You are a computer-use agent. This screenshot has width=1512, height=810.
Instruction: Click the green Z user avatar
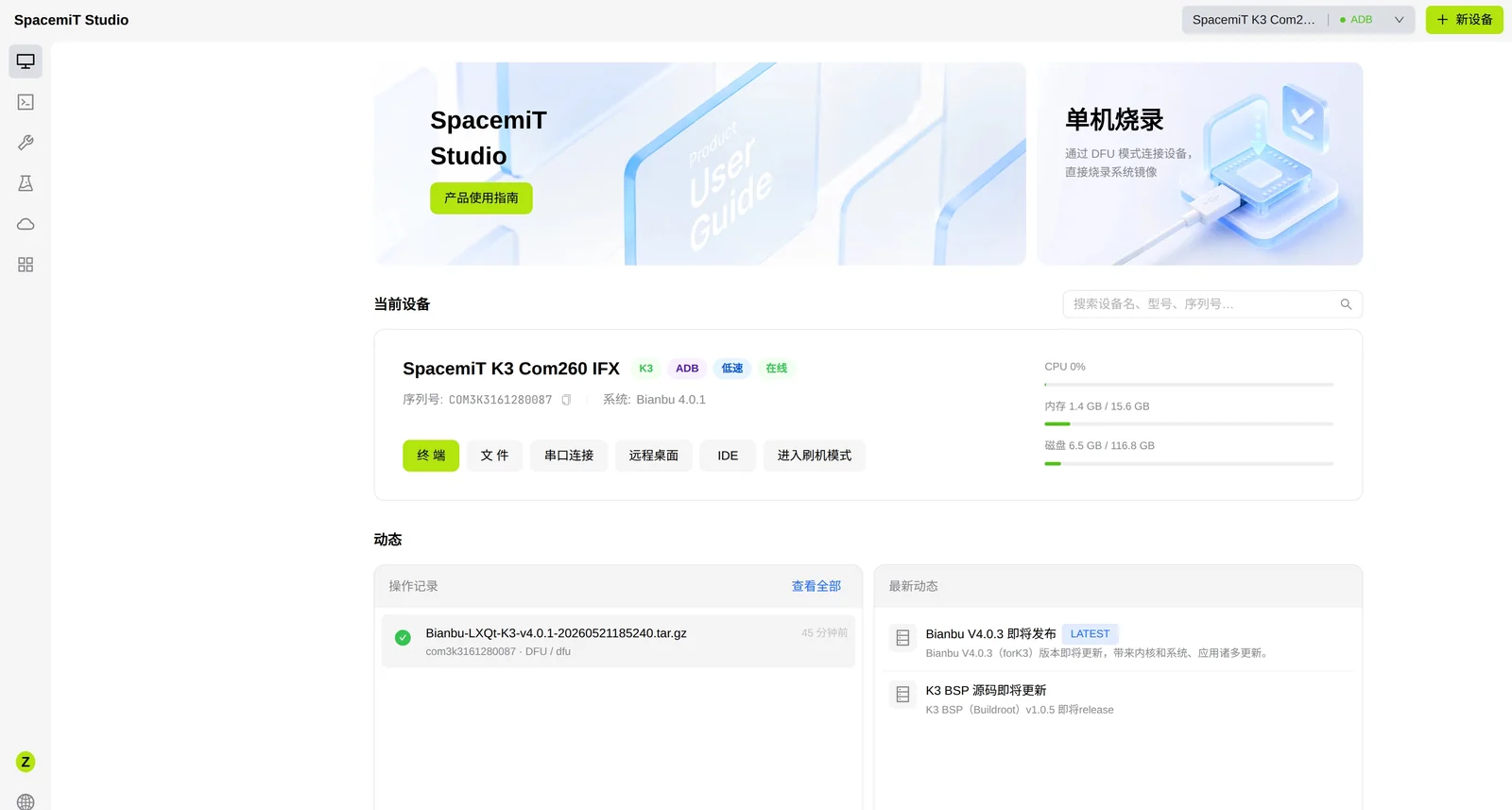[26, 762]
